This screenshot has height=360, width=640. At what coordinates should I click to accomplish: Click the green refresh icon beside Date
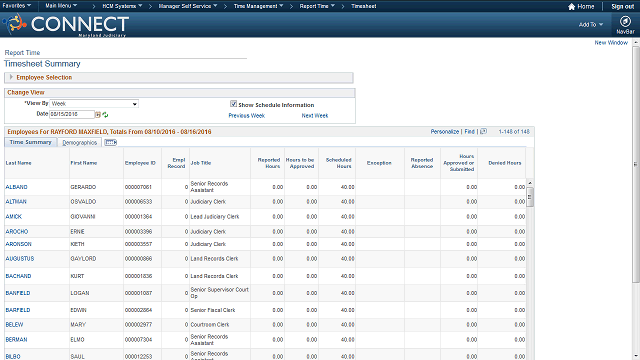[105, 115]
